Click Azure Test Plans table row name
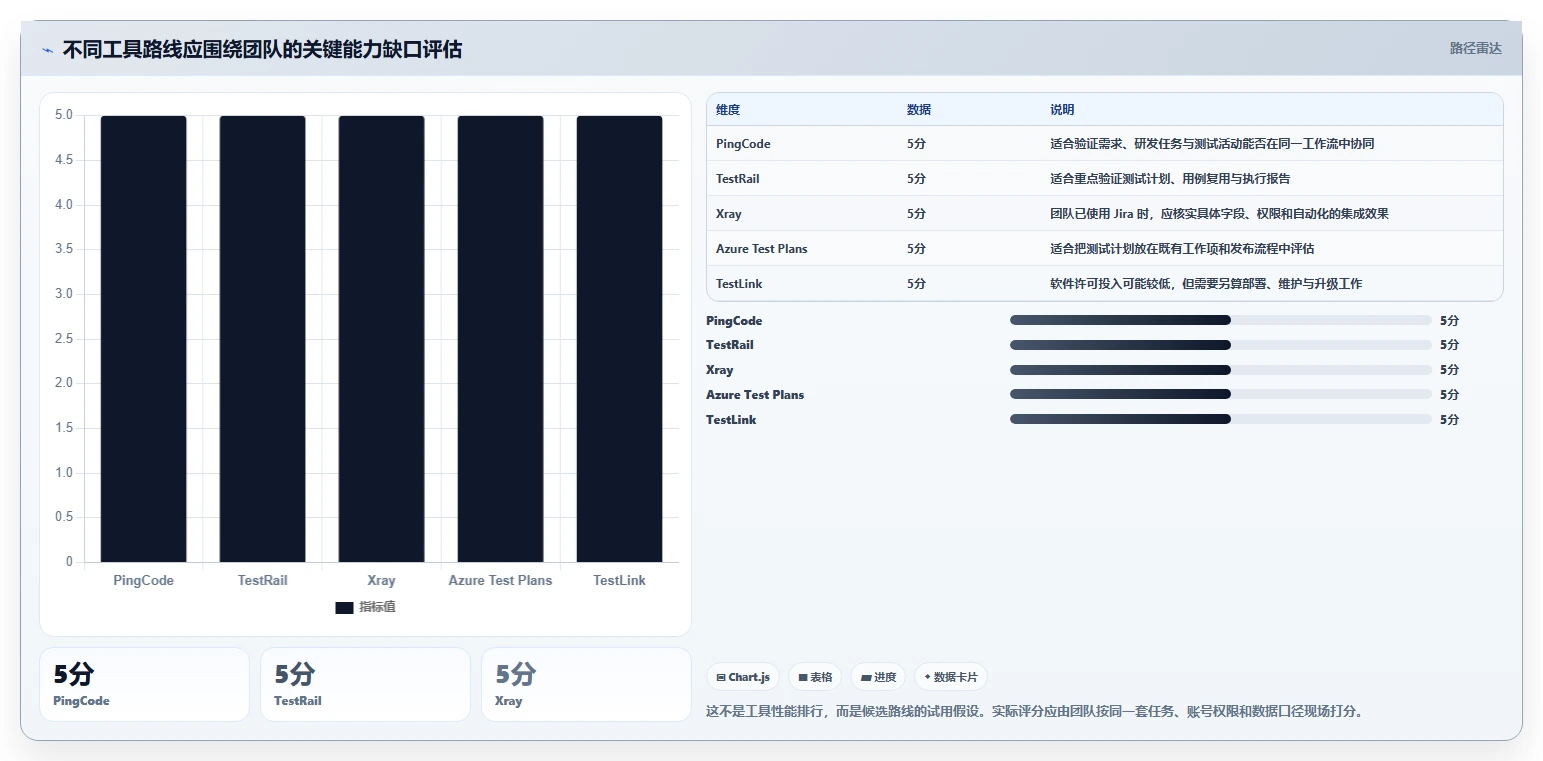 762,249
